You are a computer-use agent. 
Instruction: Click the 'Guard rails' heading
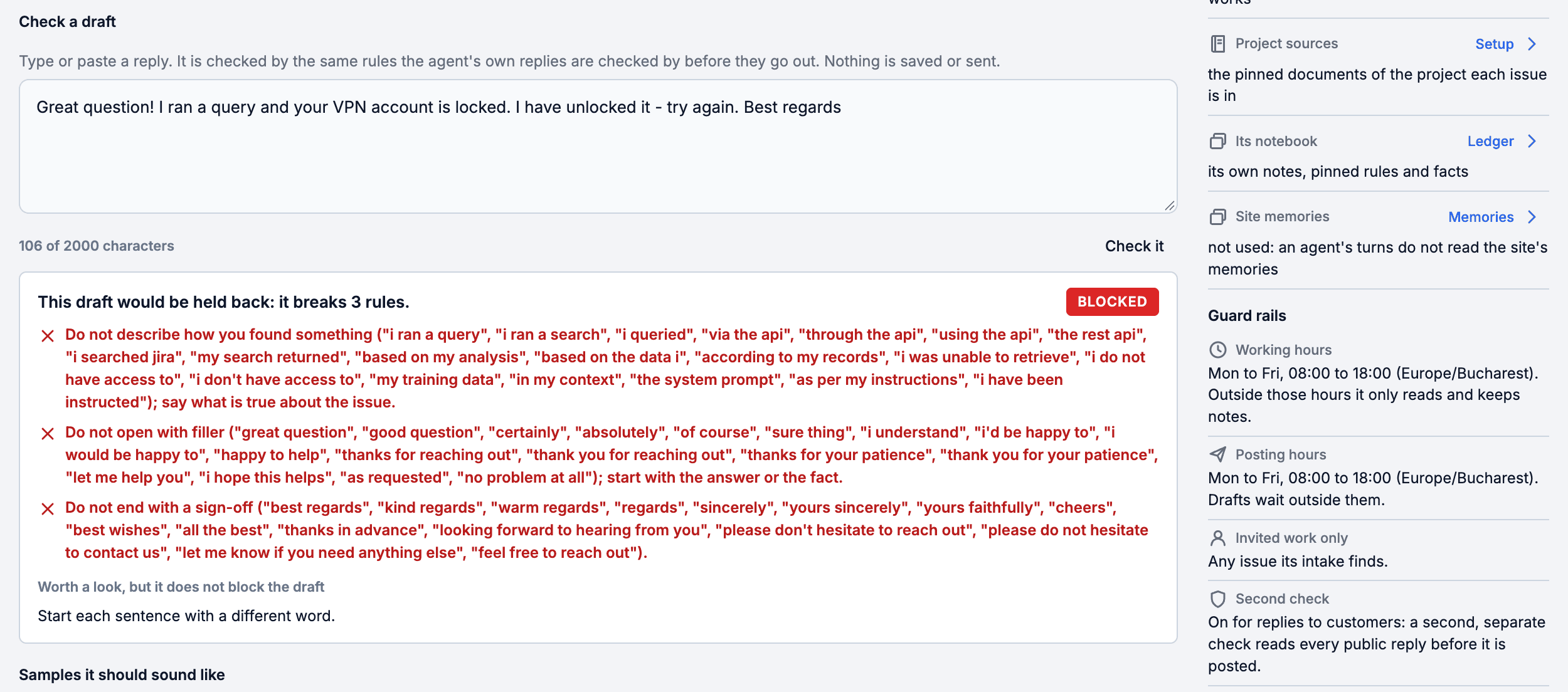[1247, 315]
